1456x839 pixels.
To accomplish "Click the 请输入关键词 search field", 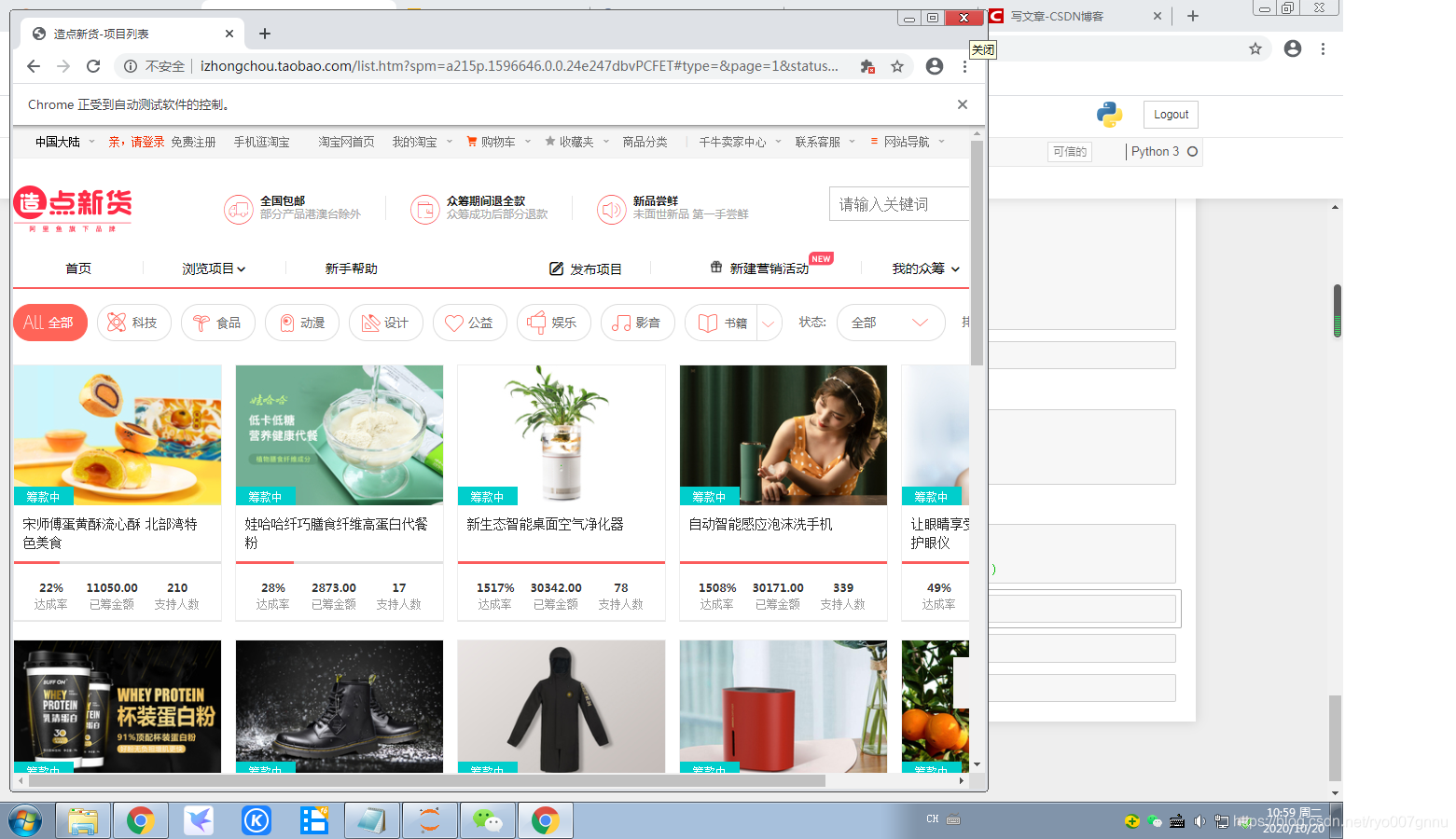I will click(x=899, y=204).
